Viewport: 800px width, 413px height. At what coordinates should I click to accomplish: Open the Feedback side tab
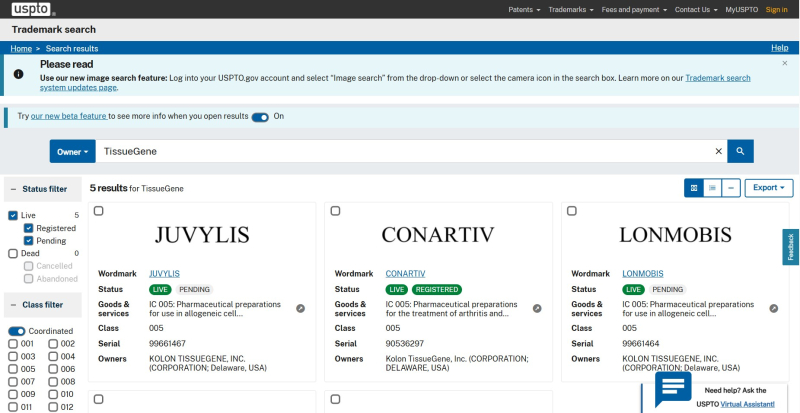tap(791, 247)
